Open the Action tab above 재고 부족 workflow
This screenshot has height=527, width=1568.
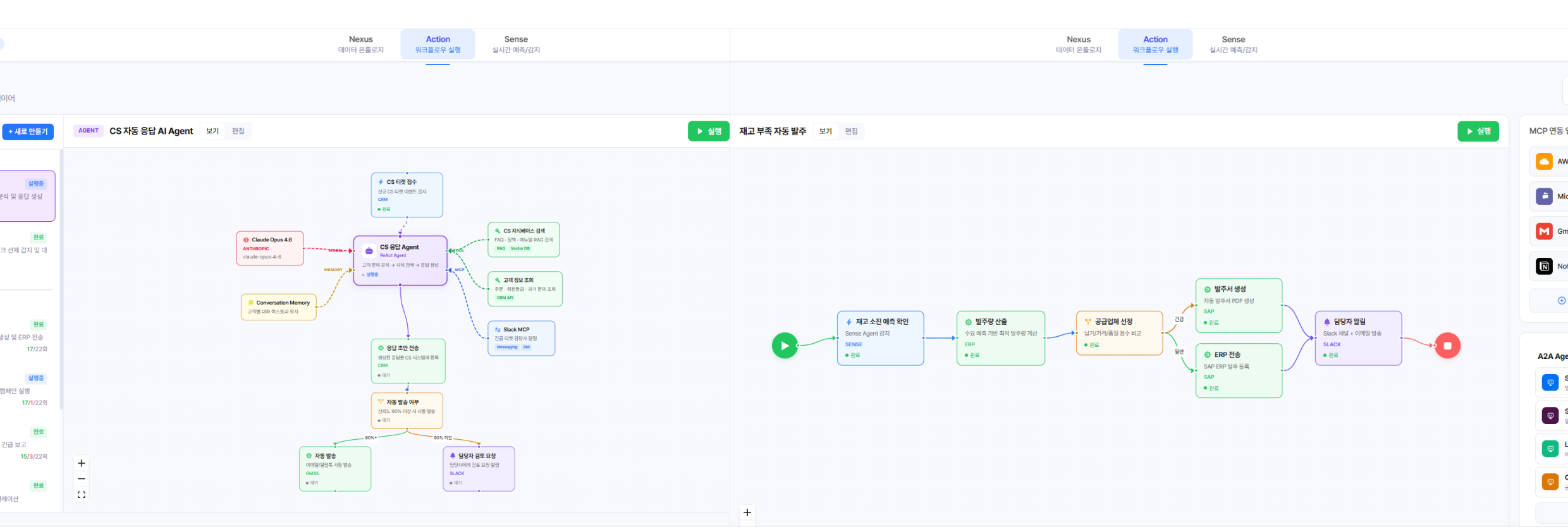[1155, 44]
